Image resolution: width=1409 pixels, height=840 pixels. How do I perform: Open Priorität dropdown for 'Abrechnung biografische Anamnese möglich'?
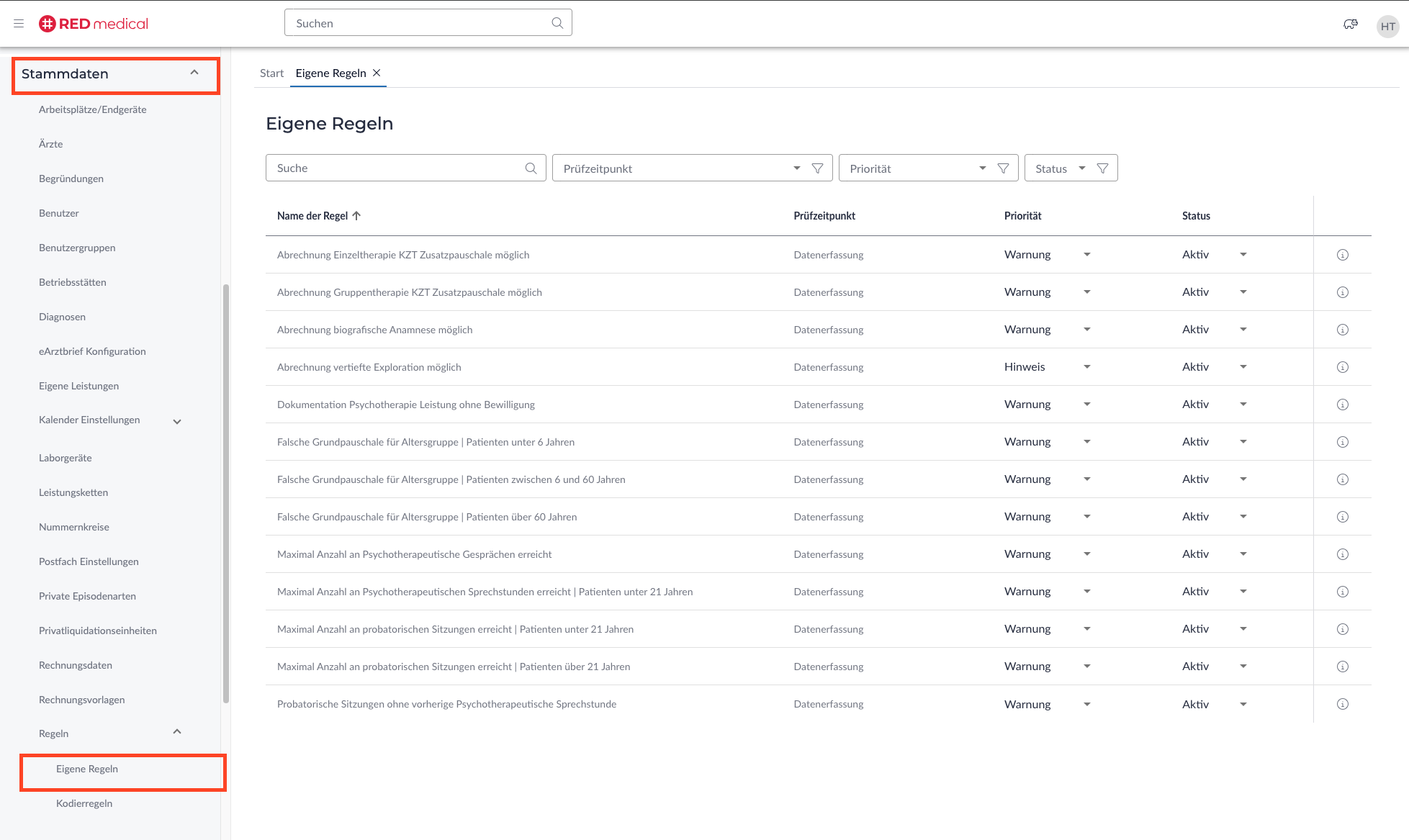(x=1086, y=330)
